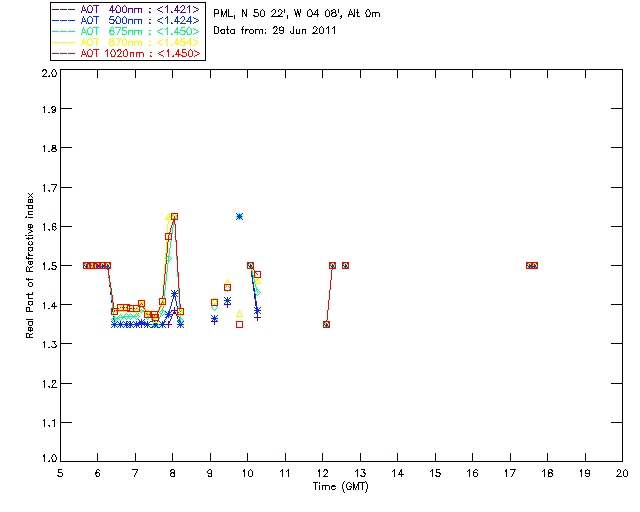
Task: Click the 14 x-axis tick label
Action: tap(398, 473)
